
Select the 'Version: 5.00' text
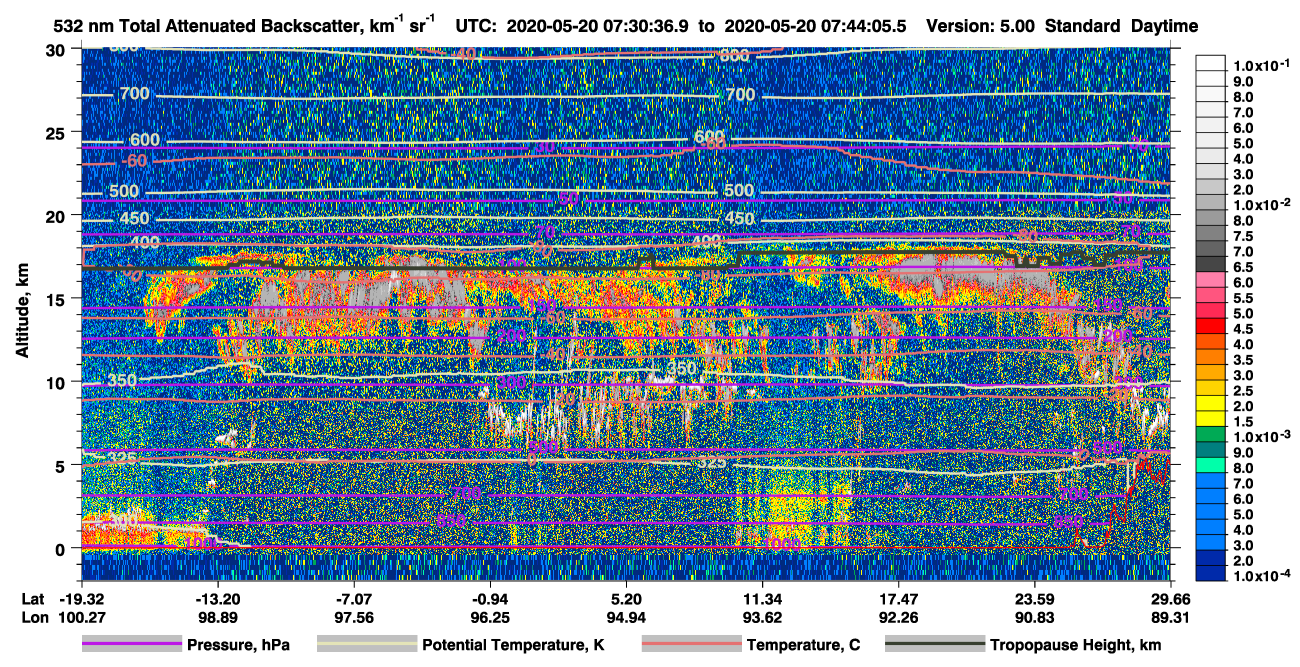pyautogui.click(x=981, y=26)
